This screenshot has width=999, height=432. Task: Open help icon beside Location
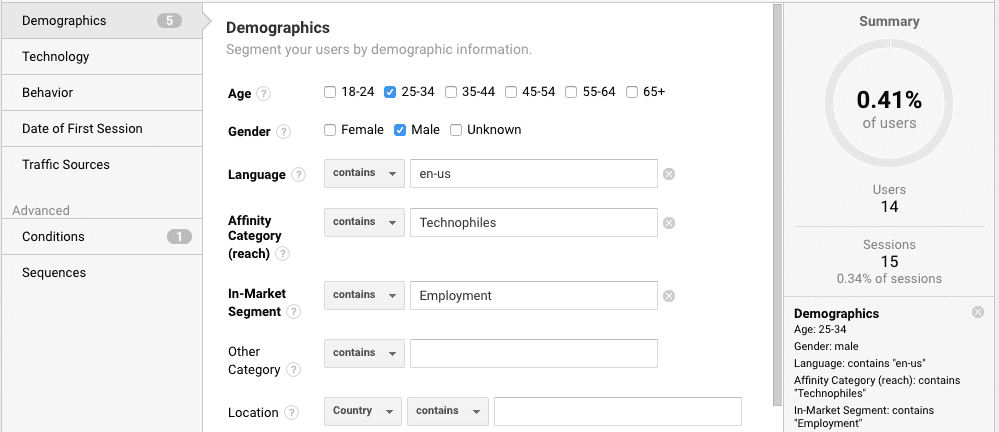291,413
